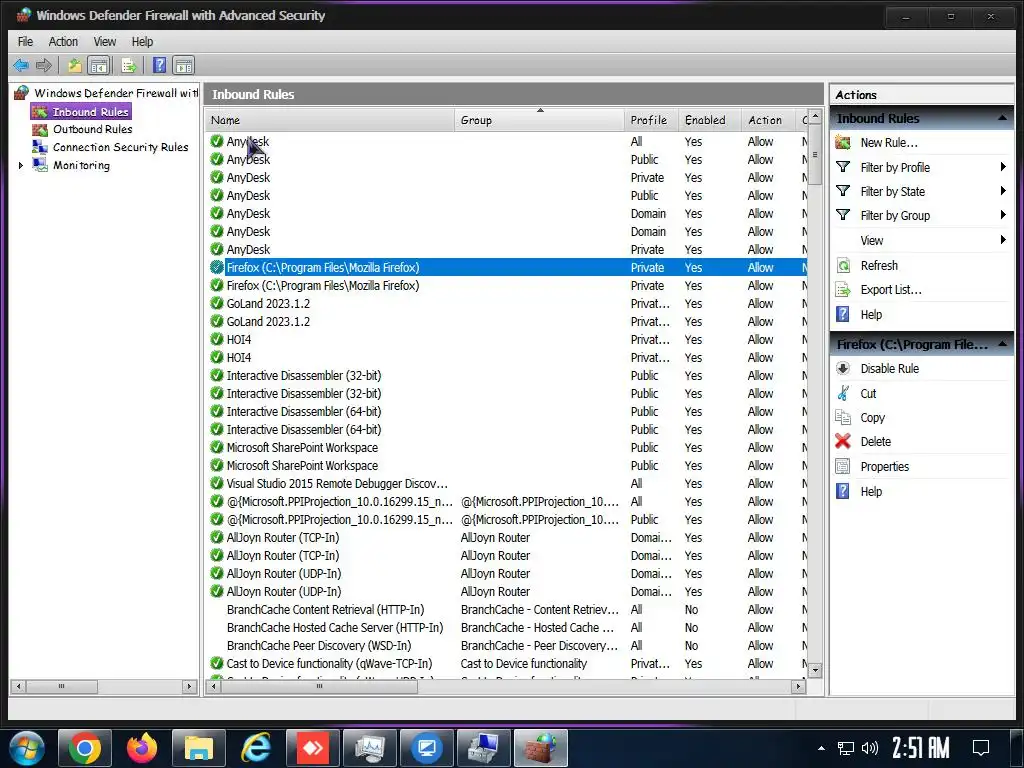Click the Copy action
This screenshot has width=1024, height=768.
click(x=872, y=417)
